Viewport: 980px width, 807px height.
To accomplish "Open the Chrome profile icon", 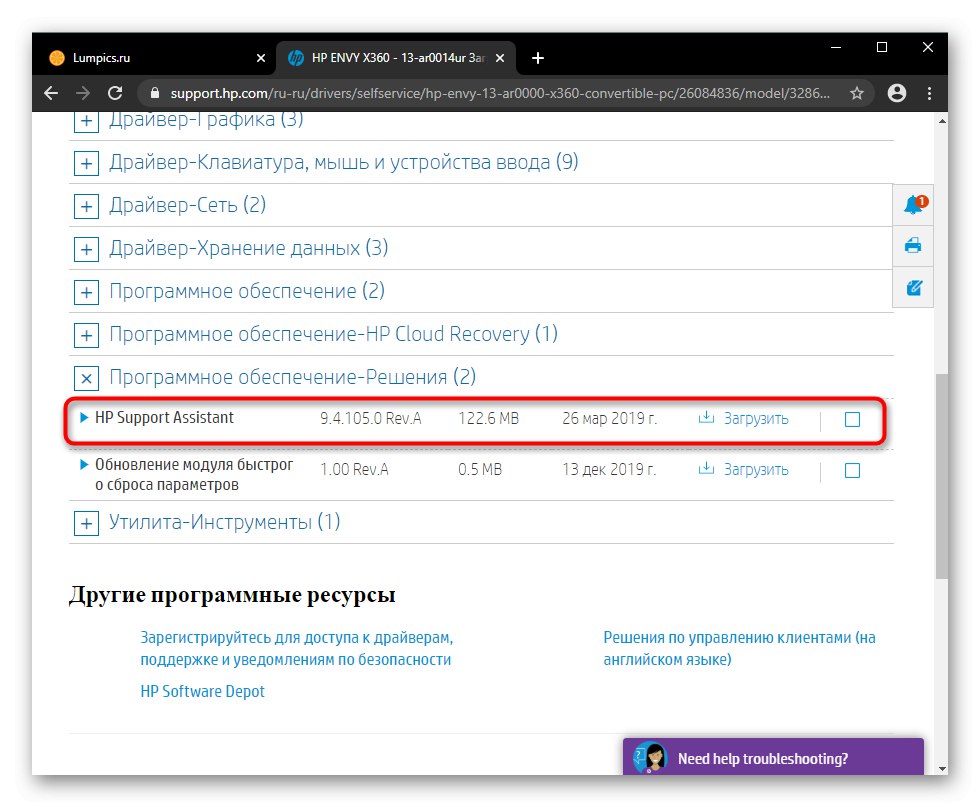I will pyautogui.click(x=896, y=92).
